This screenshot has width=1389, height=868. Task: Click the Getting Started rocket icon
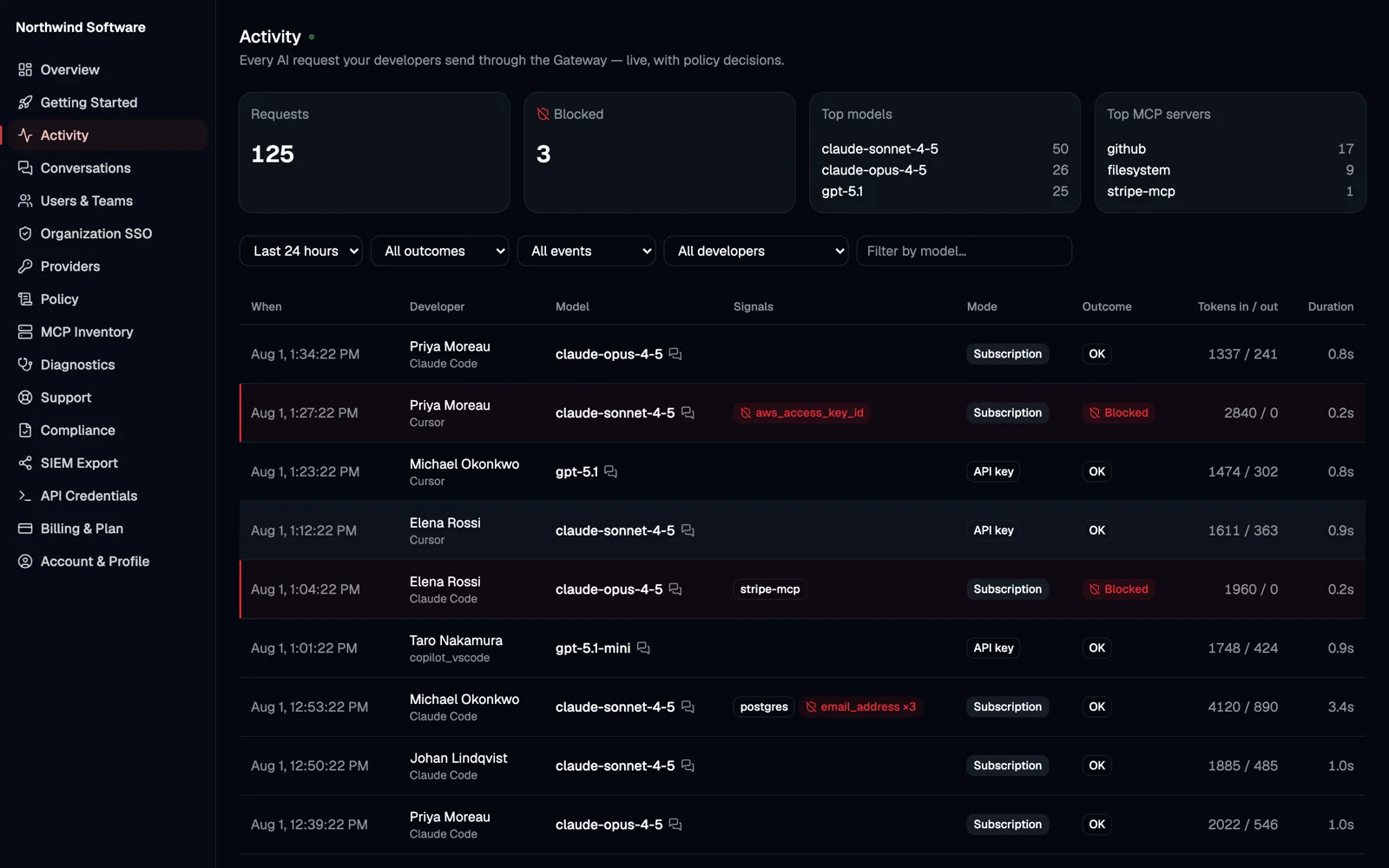[x=25, y=102]
